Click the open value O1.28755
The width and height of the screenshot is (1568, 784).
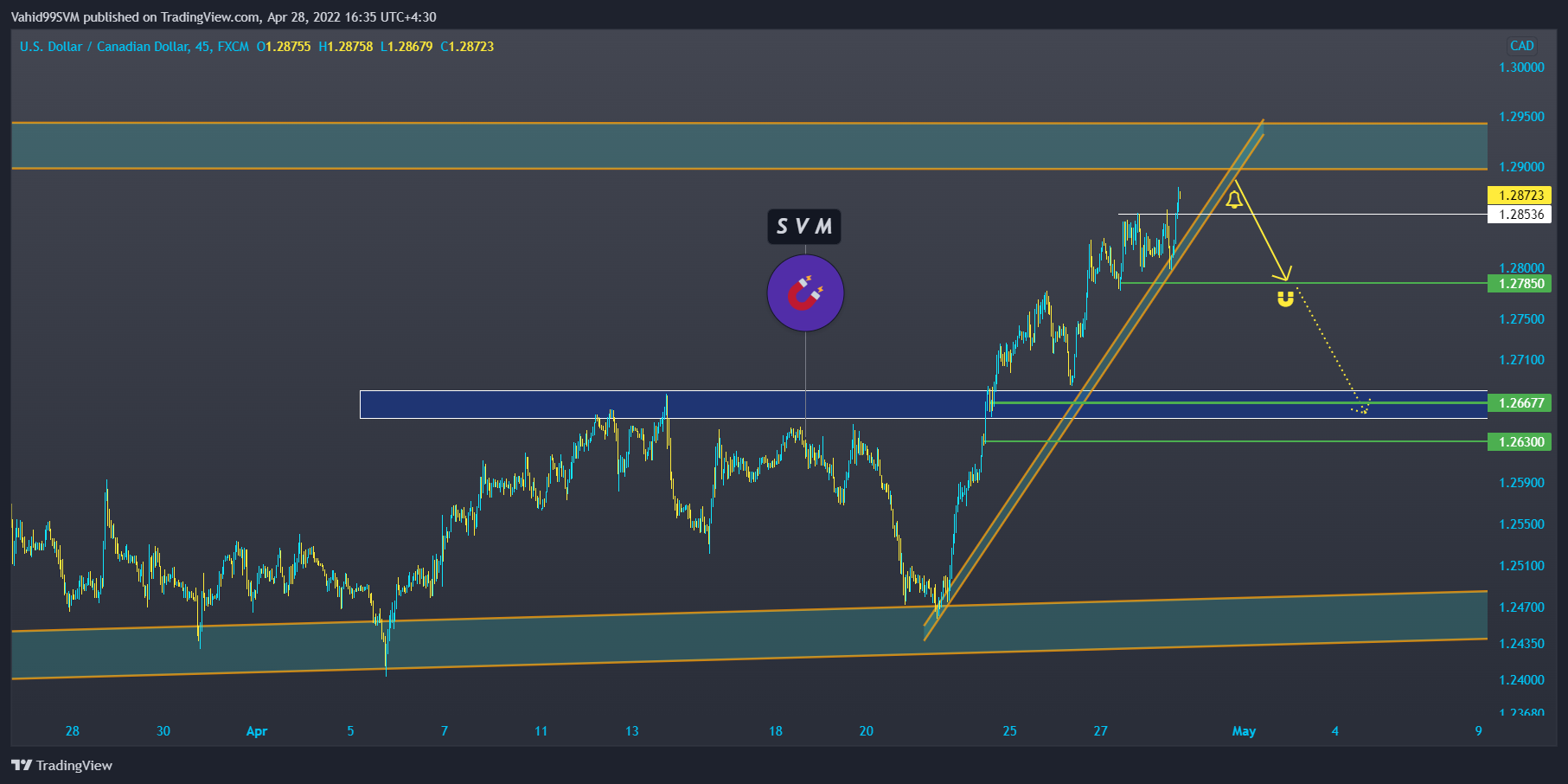[x=284, y=47]
